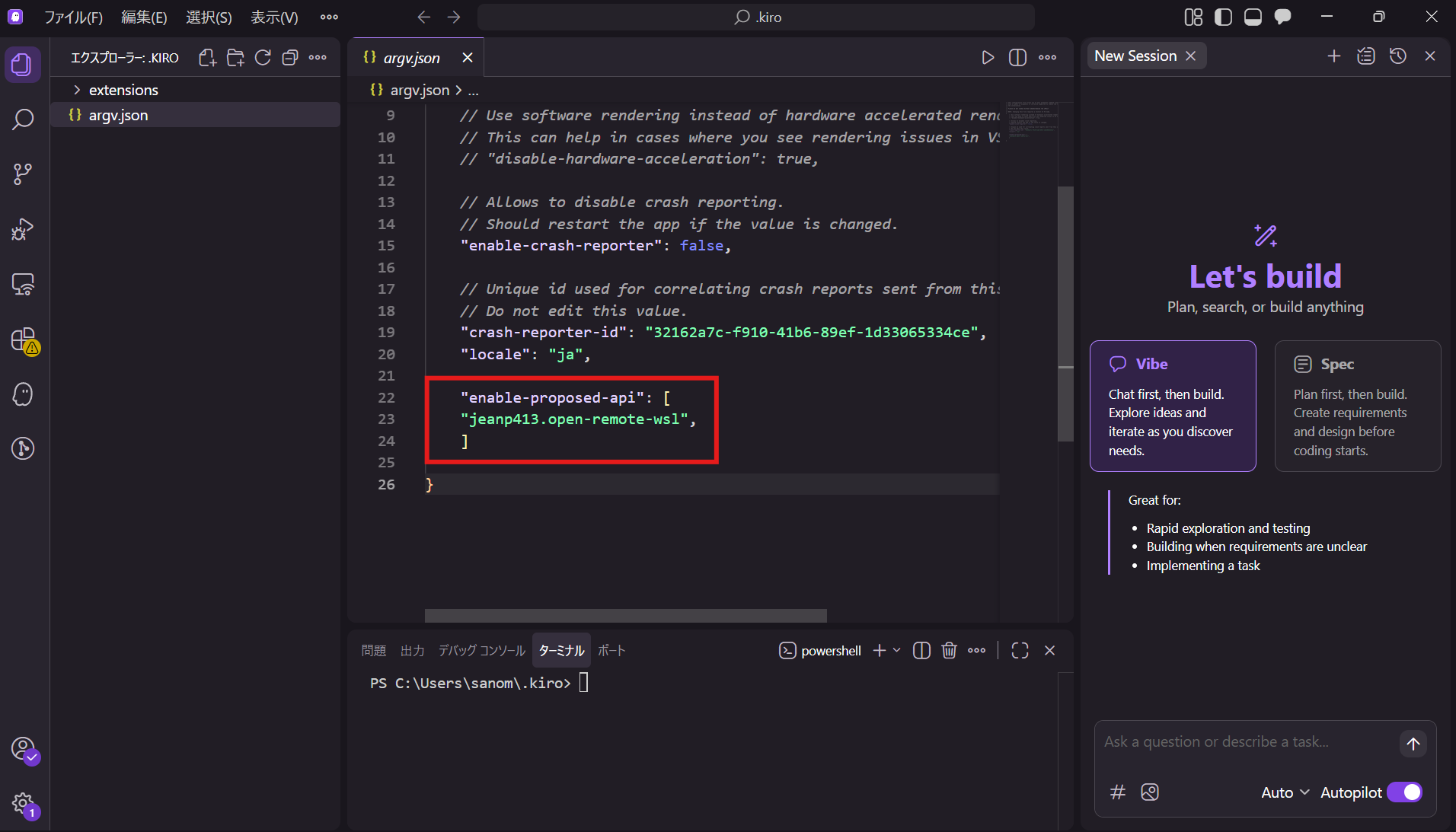Open the Run and Debug view
The width and height of the screenshot is (1456, 832).
tap(22, 229)
